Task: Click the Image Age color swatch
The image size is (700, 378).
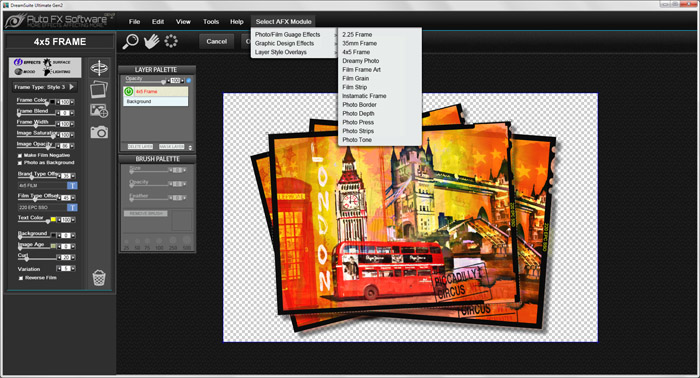Action: (53, 246)
